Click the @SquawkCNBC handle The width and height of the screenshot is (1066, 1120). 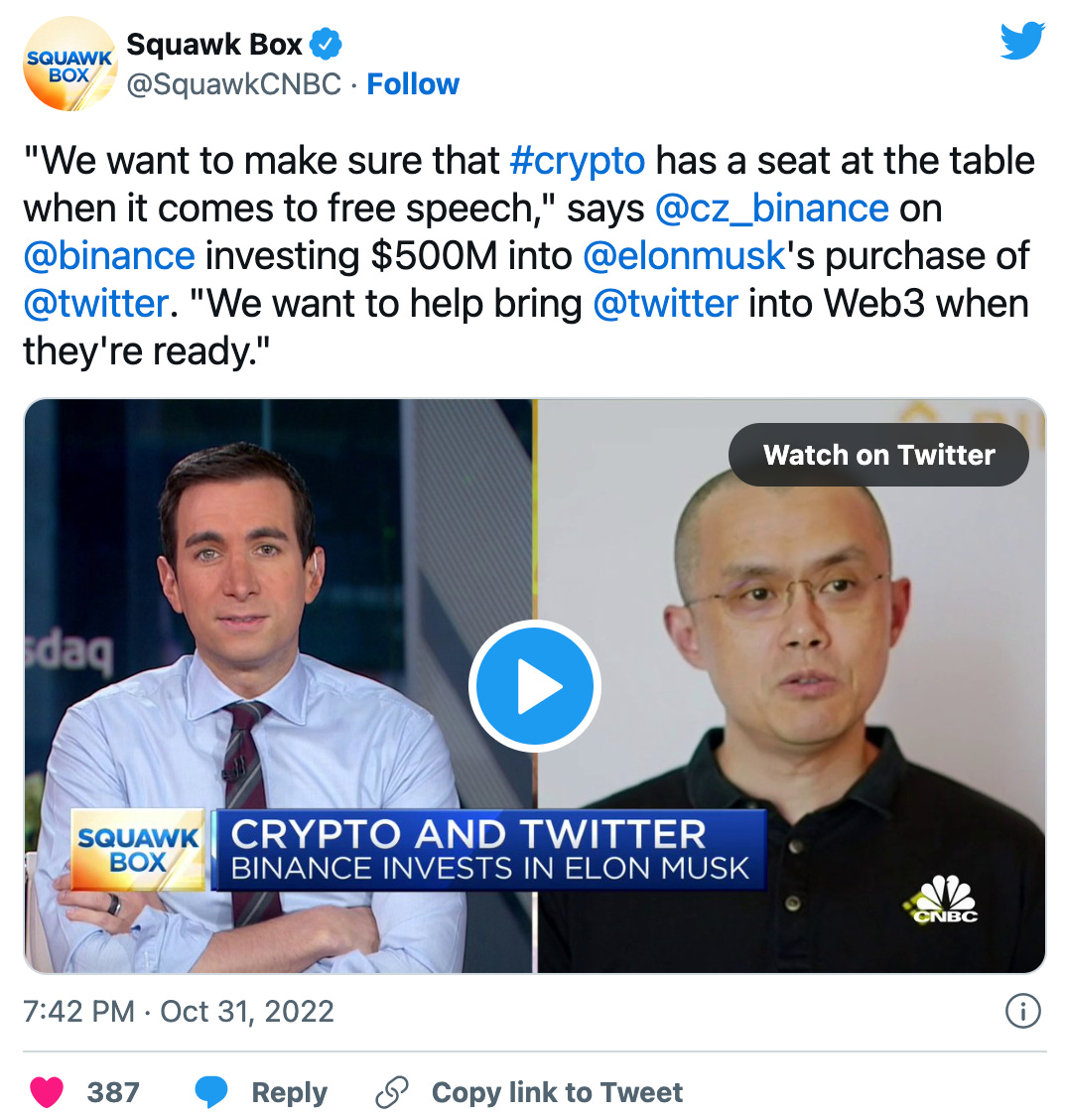click(x=233, y=84)
